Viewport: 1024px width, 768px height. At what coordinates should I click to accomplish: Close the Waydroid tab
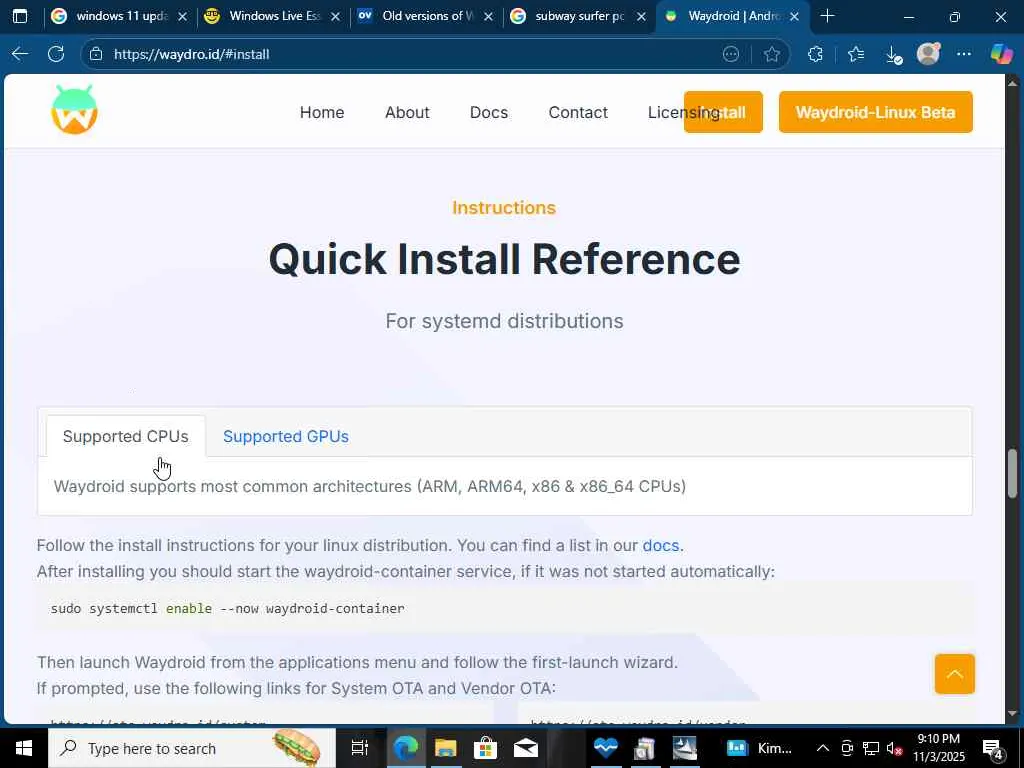[794, 16]
